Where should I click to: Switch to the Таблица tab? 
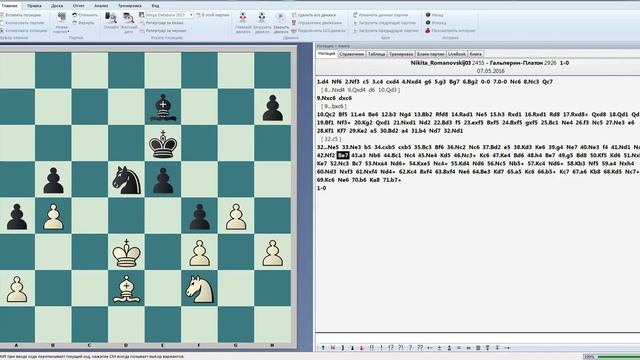click(x=376, y=54)
